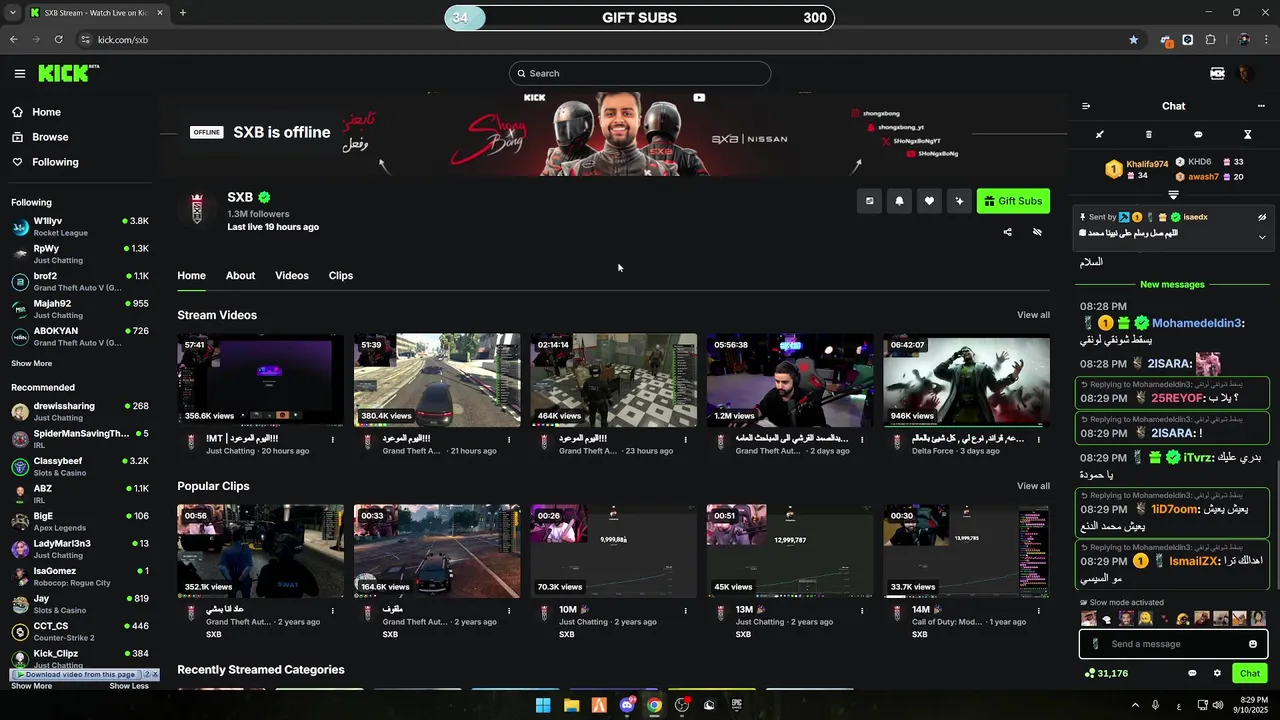Click Show Less under Recommended
Image resolution: width=1280 pixels, height=720 pixels.
[x=129, y=686]
